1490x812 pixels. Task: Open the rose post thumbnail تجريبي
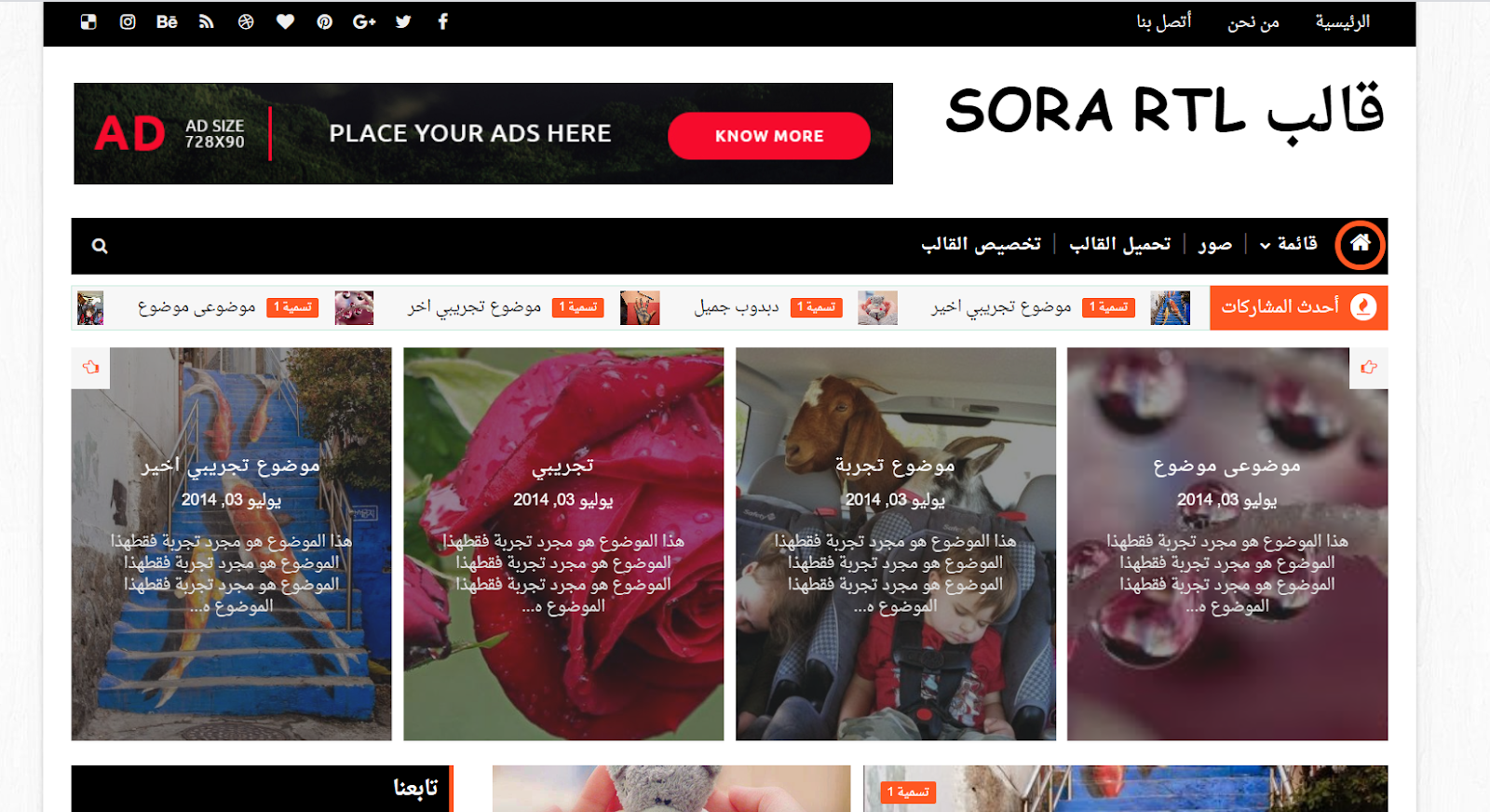pos(563,544)
